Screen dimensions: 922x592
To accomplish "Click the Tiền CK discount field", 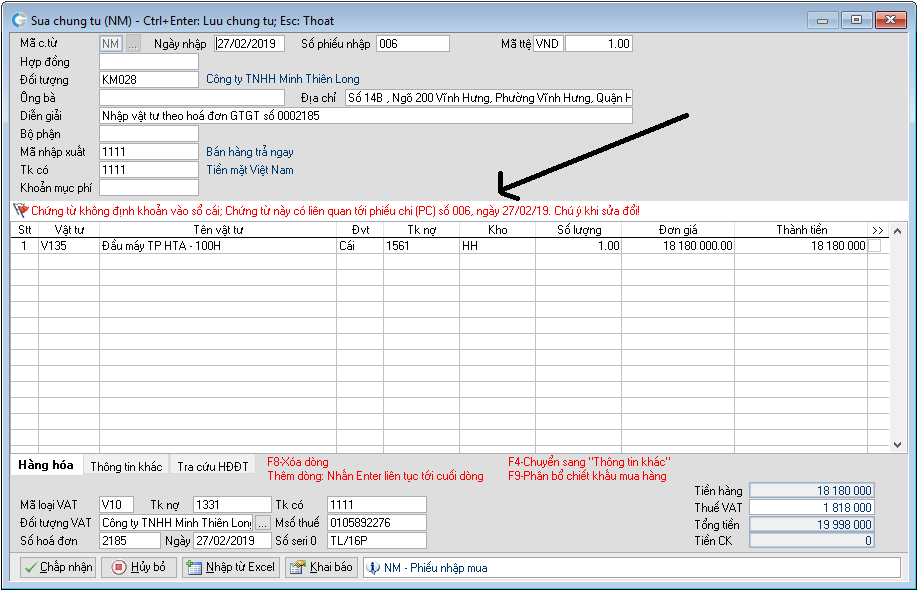I will (x=812, y=541).
